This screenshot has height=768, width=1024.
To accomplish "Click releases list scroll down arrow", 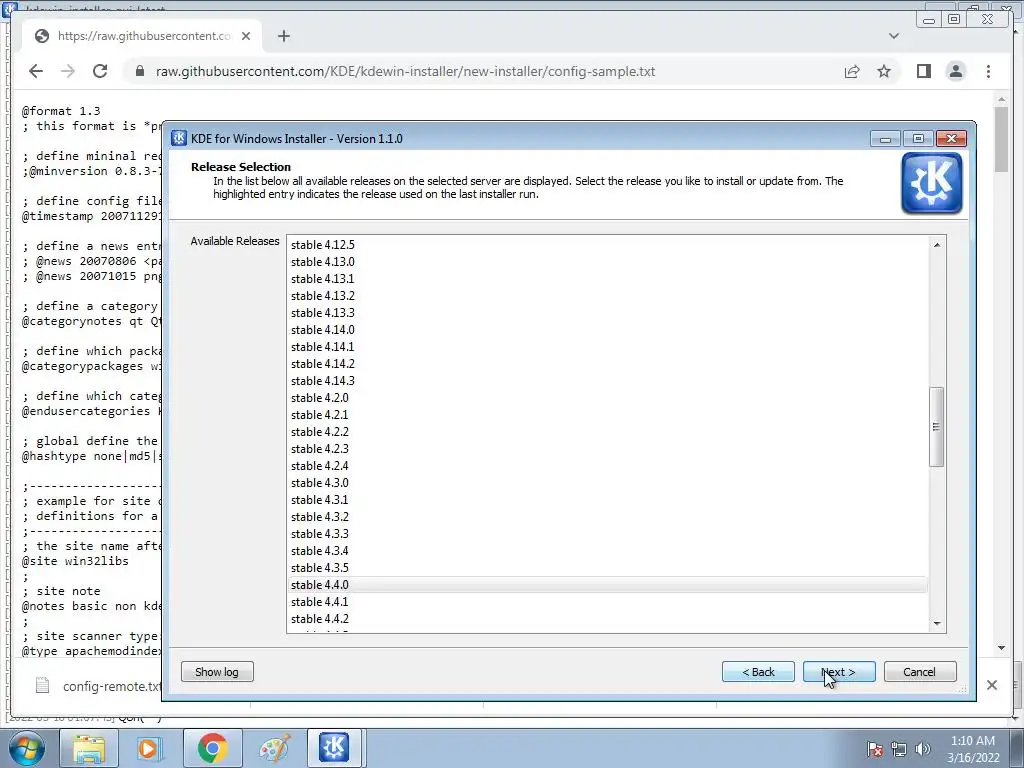I will click(936, 624).
